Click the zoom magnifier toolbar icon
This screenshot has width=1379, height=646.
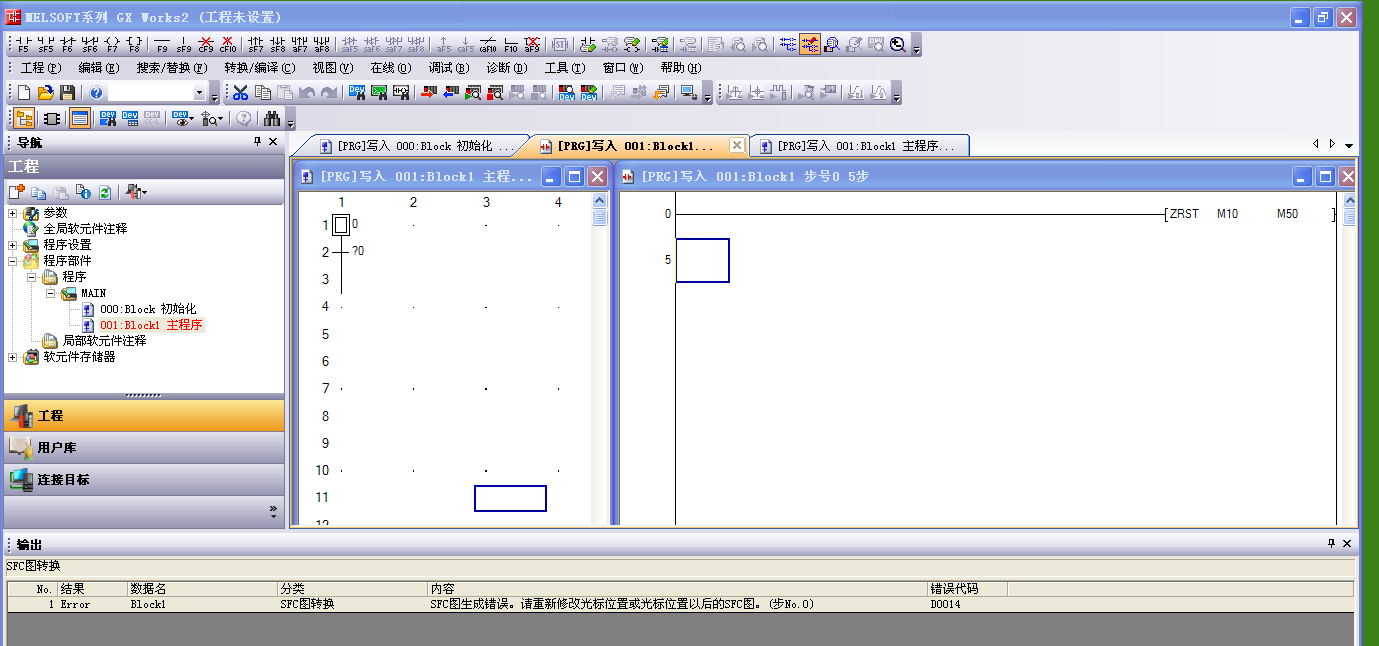pos(898,44)
